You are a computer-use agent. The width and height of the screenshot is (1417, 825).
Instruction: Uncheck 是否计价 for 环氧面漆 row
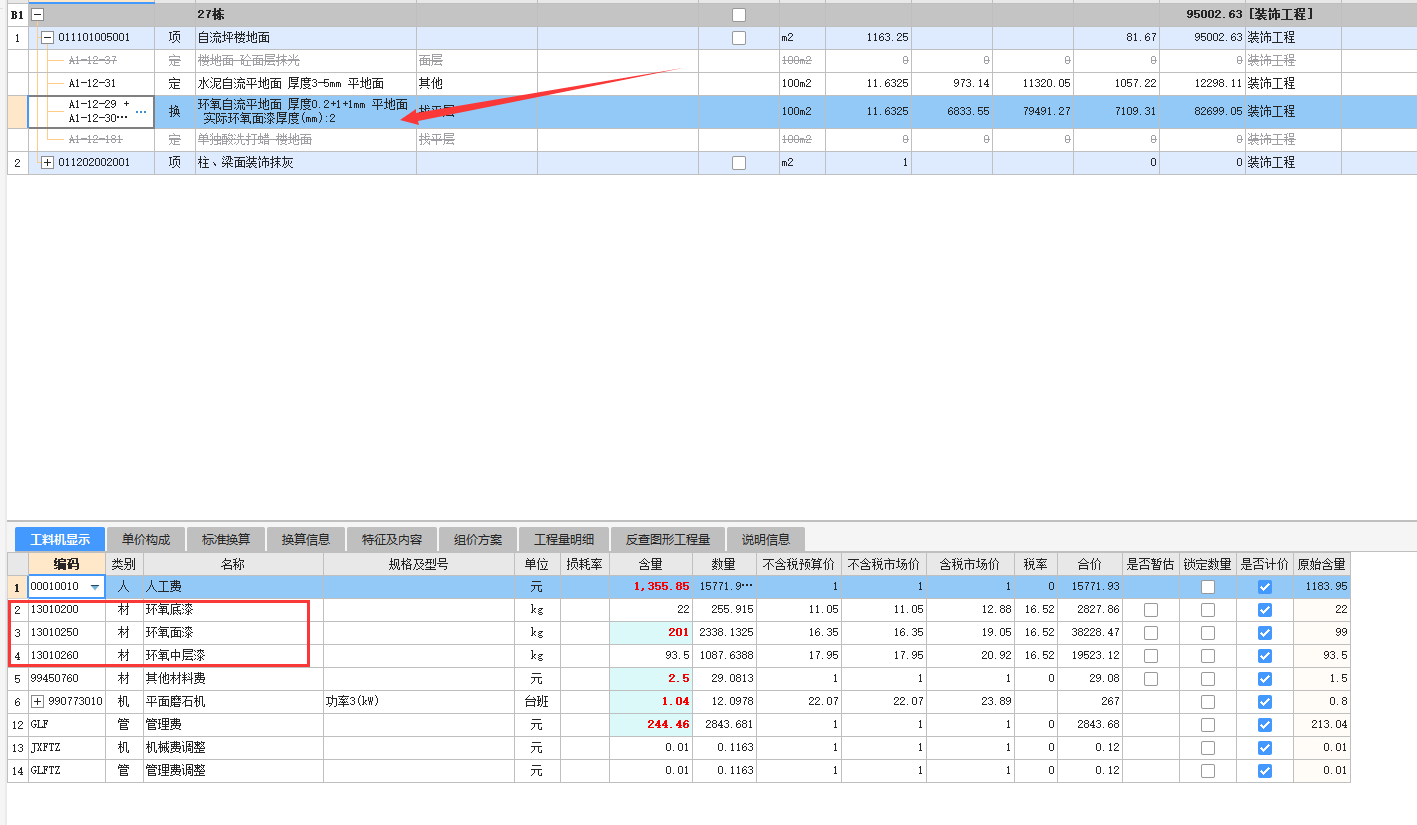coord(1265,632)
